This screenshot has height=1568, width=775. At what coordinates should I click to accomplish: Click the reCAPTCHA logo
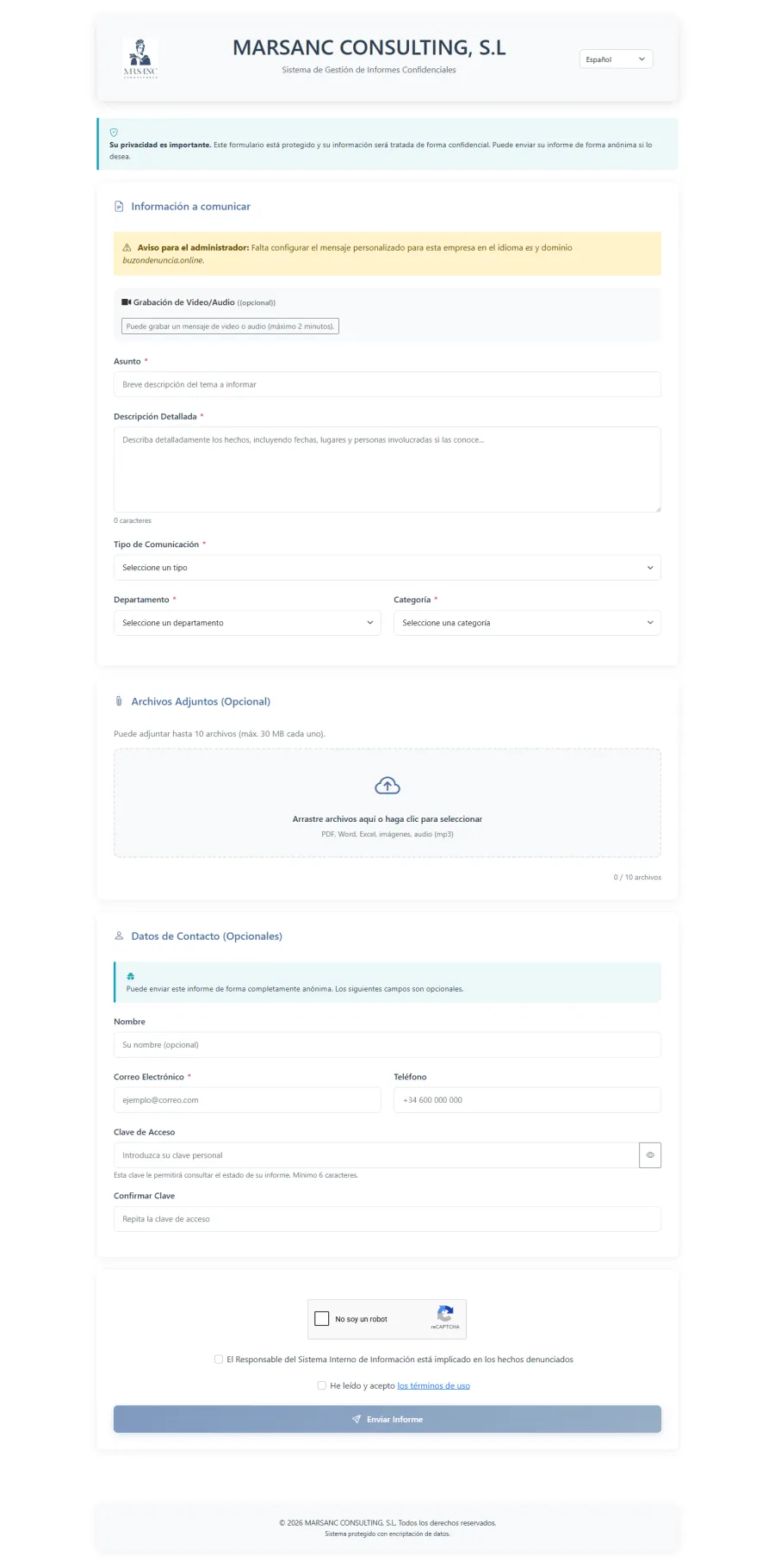[445, 1314]
